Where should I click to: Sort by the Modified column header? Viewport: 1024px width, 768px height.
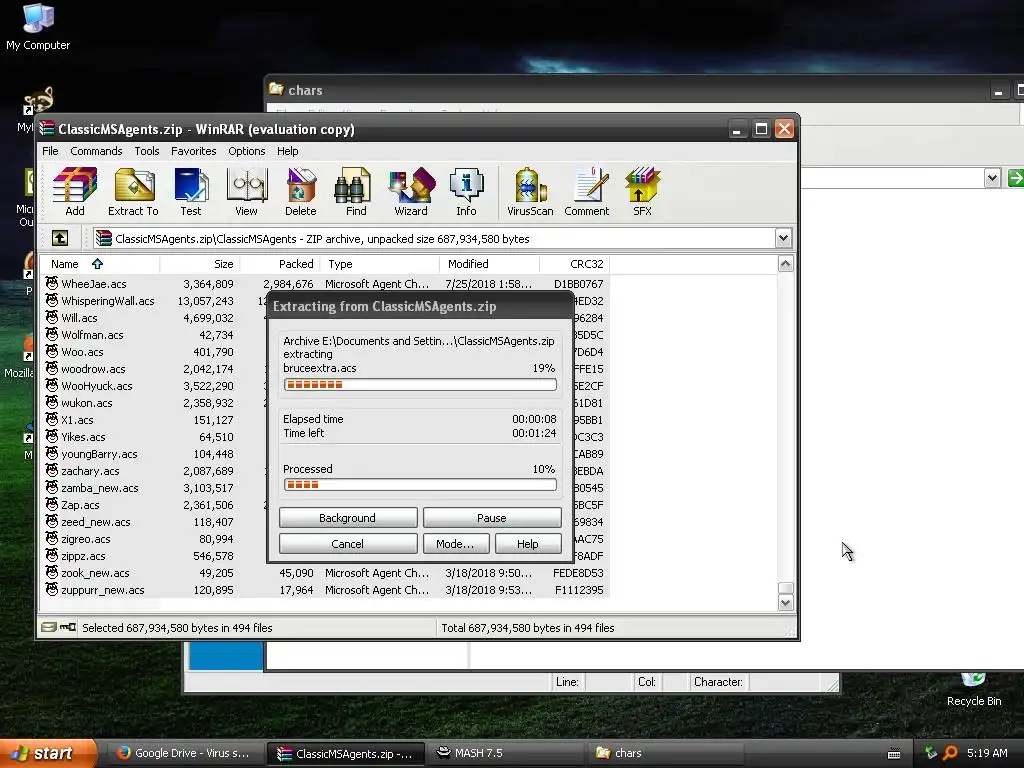point(490,264)
